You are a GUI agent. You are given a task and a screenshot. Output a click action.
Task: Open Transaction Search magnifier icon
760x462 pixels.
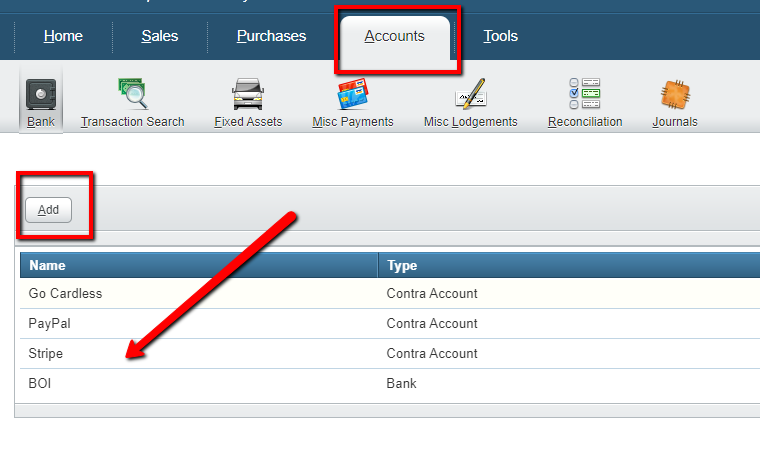(132, 94)
